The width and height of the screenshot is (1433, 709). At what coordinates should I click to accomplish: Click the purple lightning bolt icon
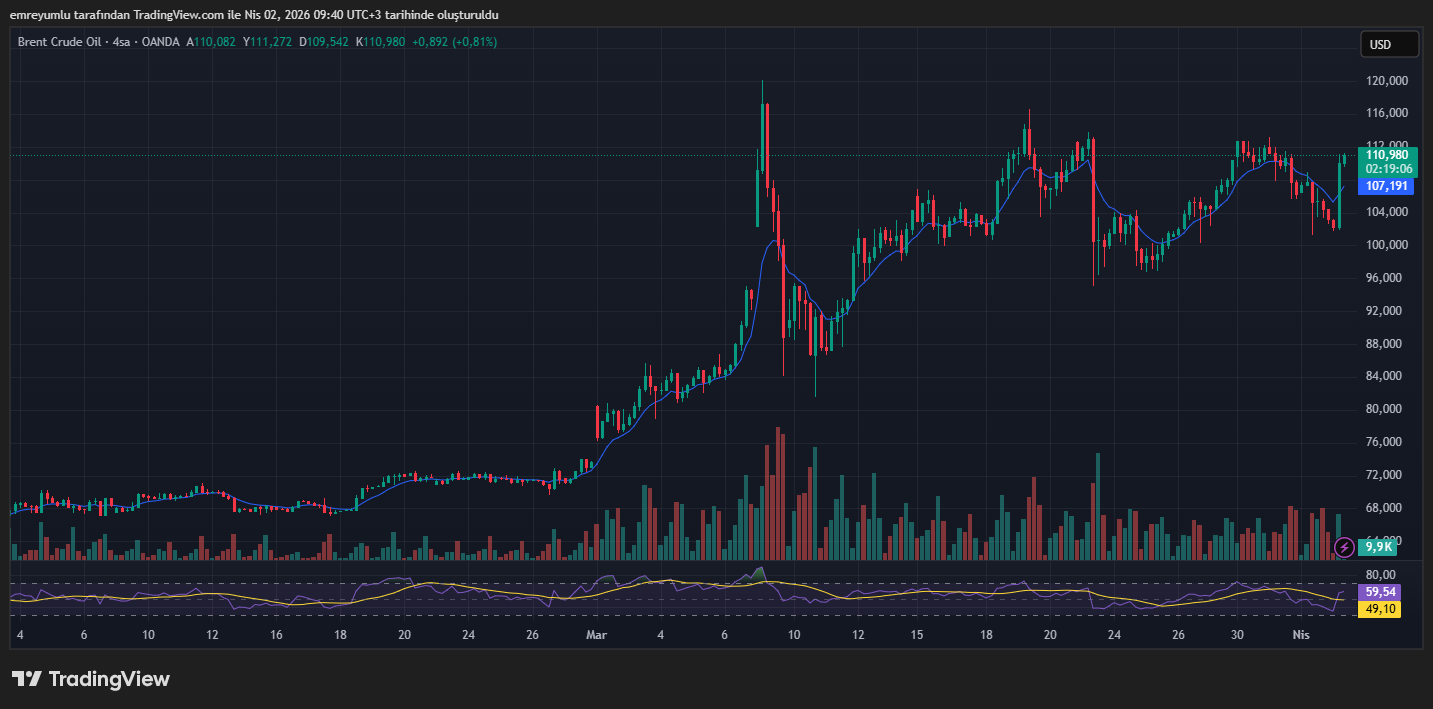1345,547
